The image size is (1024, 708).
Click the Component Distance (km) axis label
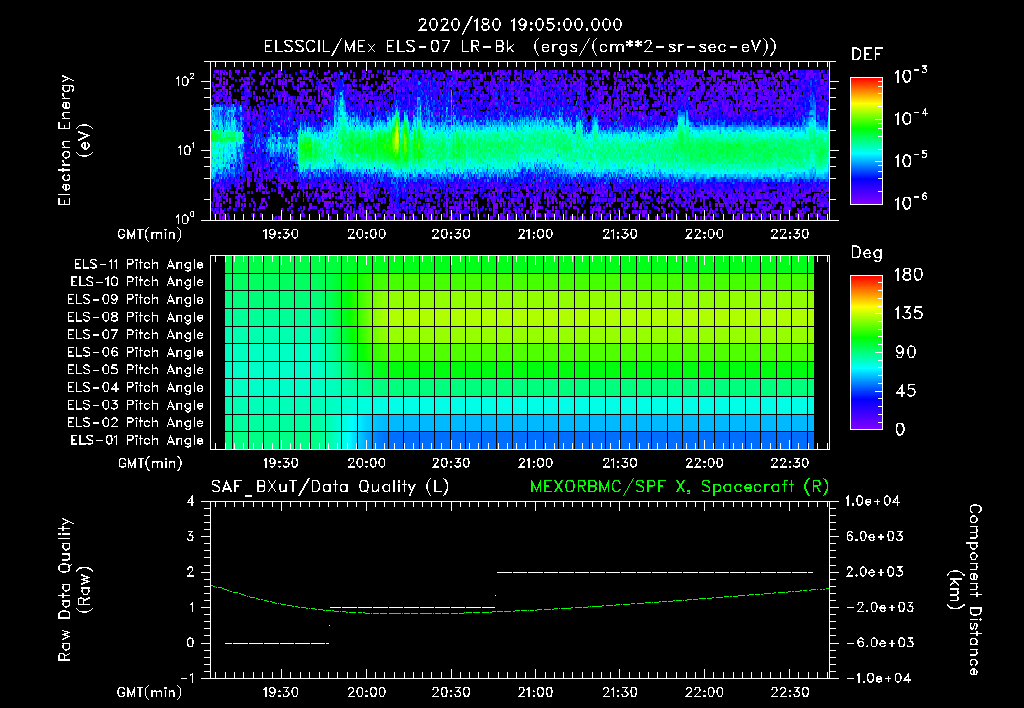pyautogui.click(x=965, y=590)
